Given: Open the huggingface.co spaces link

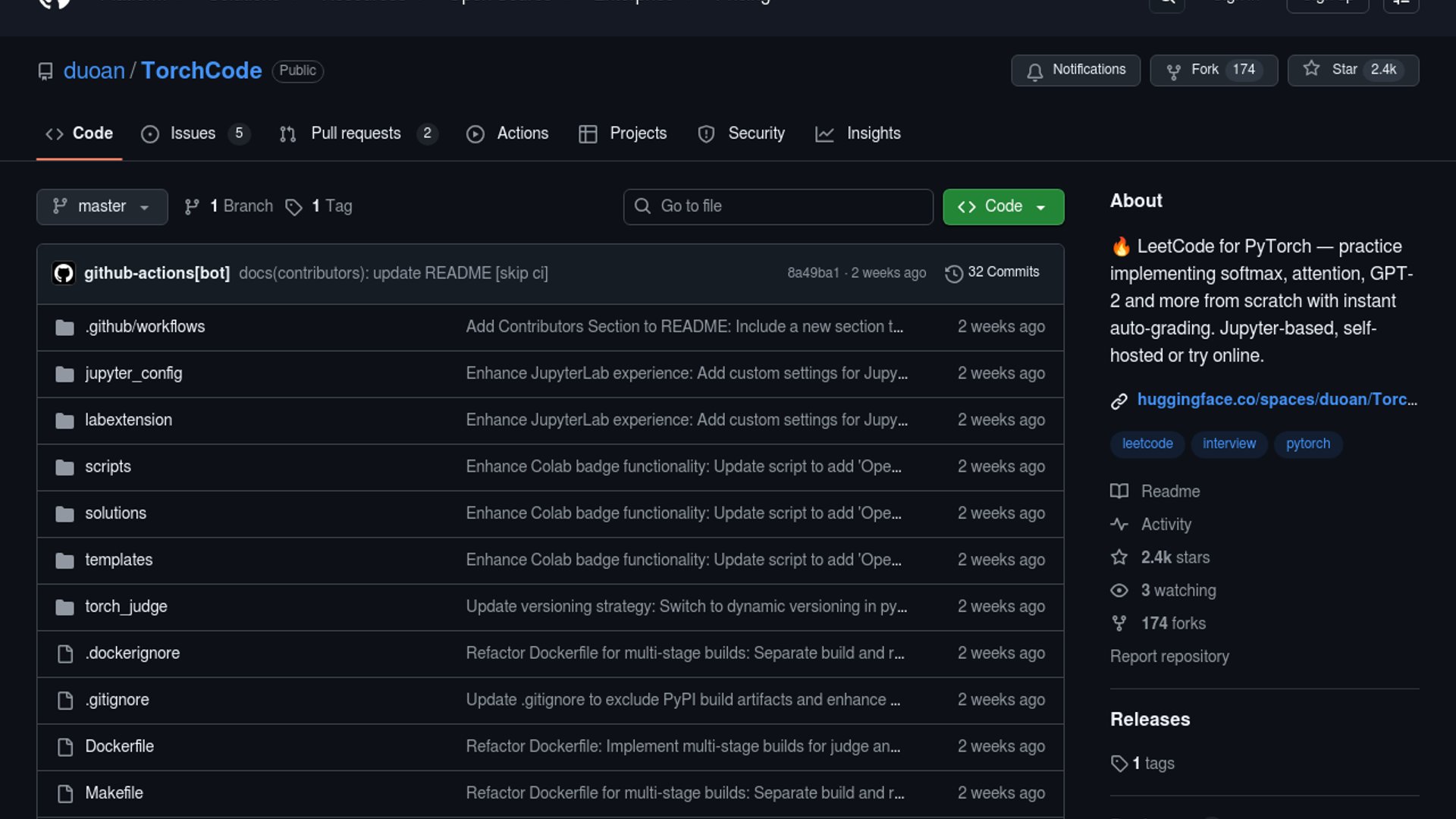Looking at the screenshot, I should [x=1276, y=400].
